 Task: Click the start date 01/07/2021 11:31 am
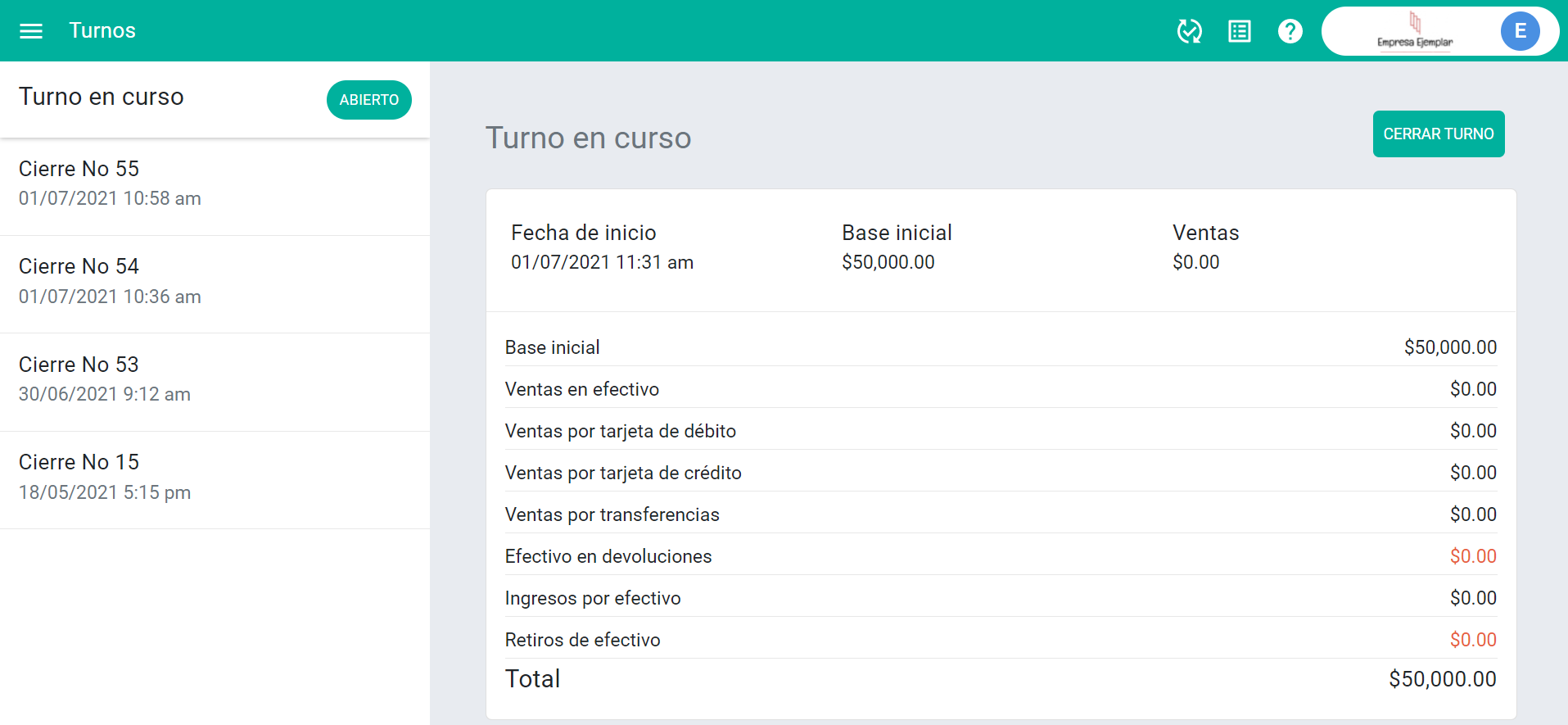[x=602, y=262]
